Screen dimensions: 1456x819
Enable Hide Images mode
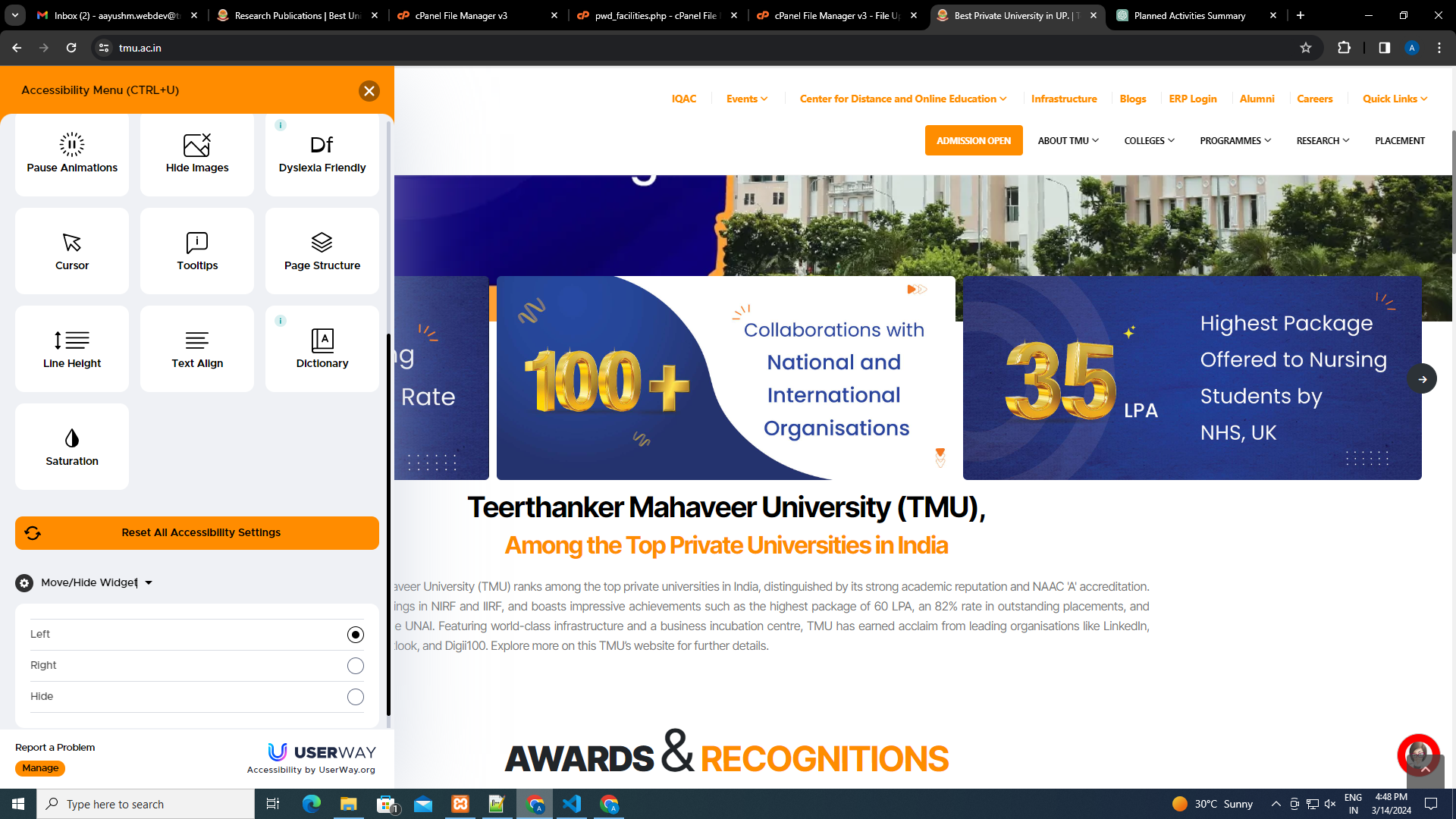tap(196, 155)
